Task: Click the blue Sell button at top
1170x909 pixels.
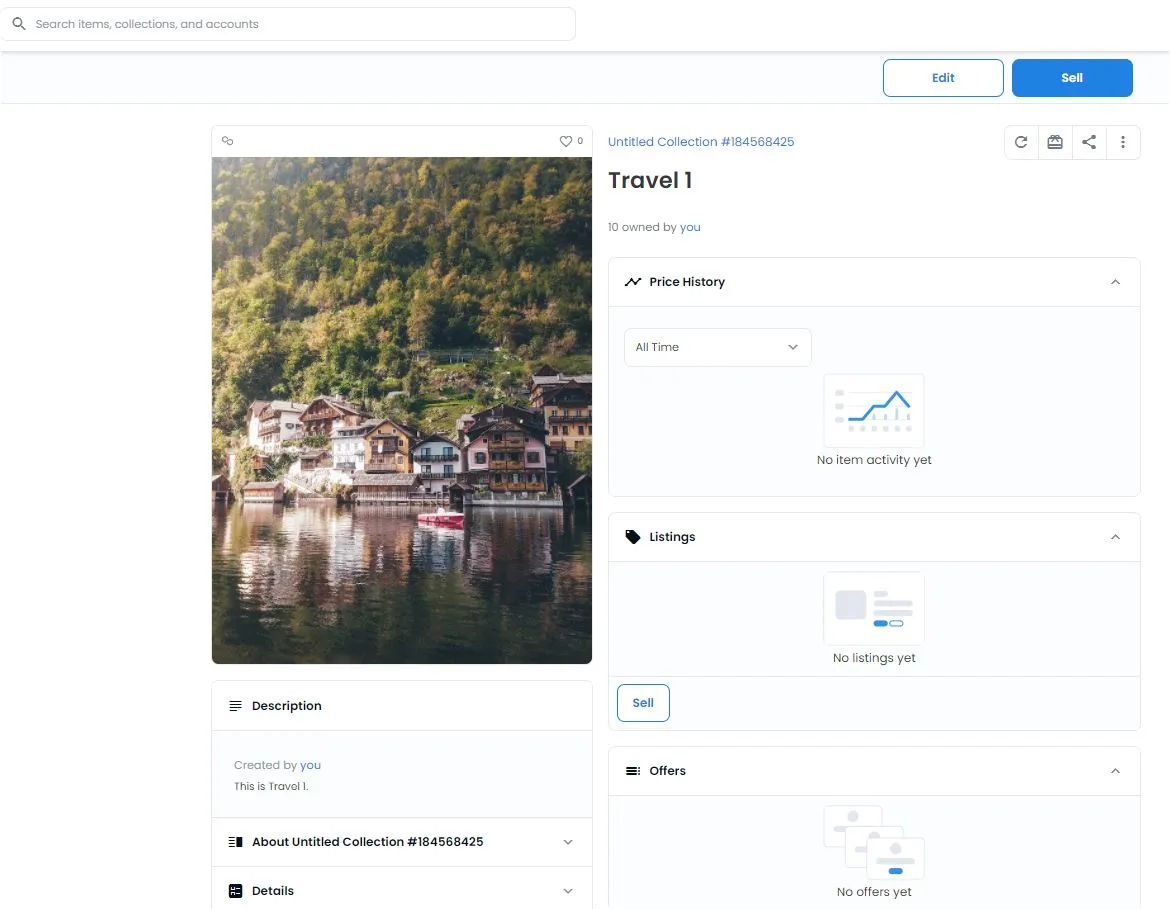Action: click(x=1071, y=78)
